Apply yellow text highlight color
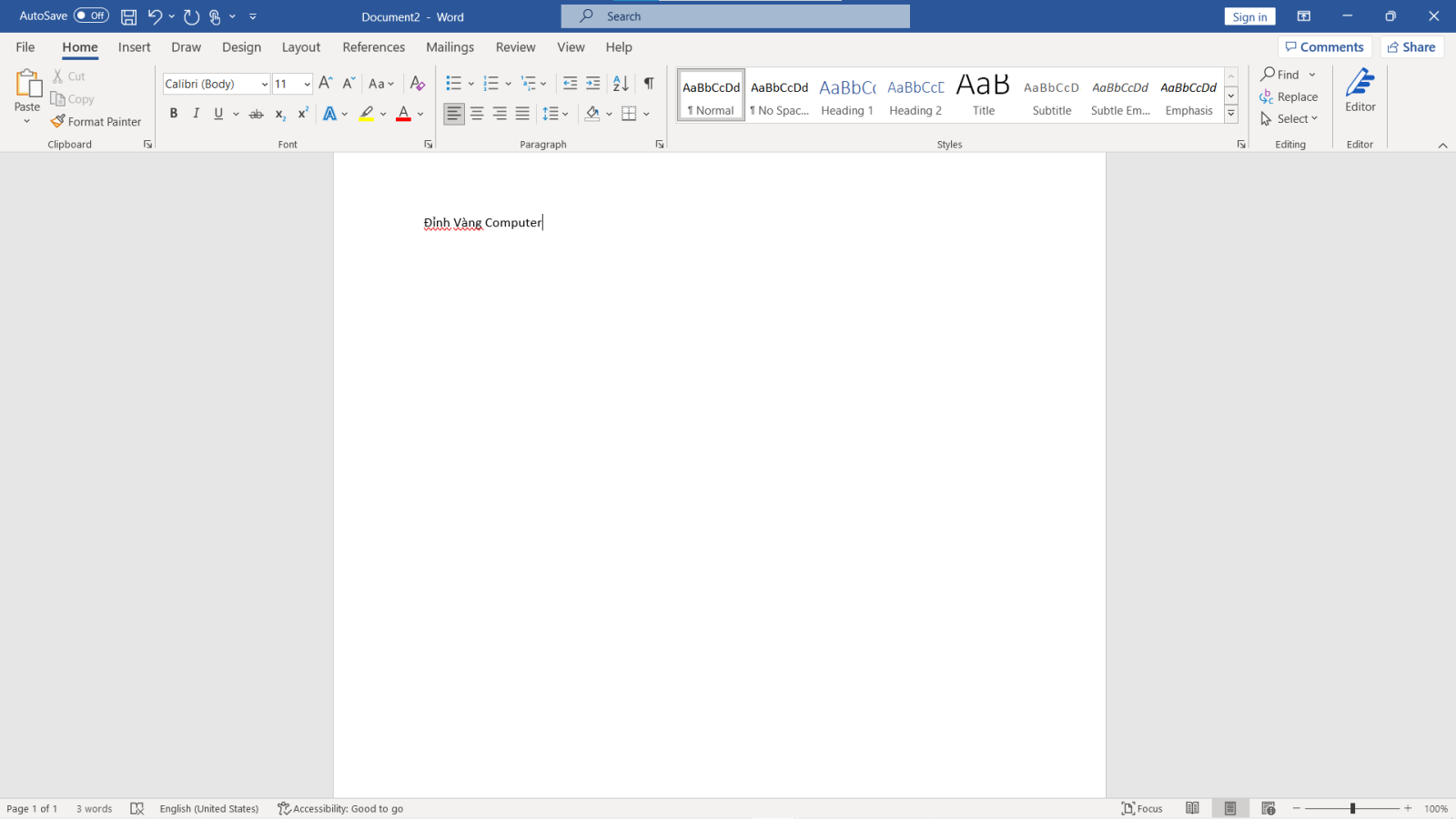The image size is (1456, 819). click(366, 114)
